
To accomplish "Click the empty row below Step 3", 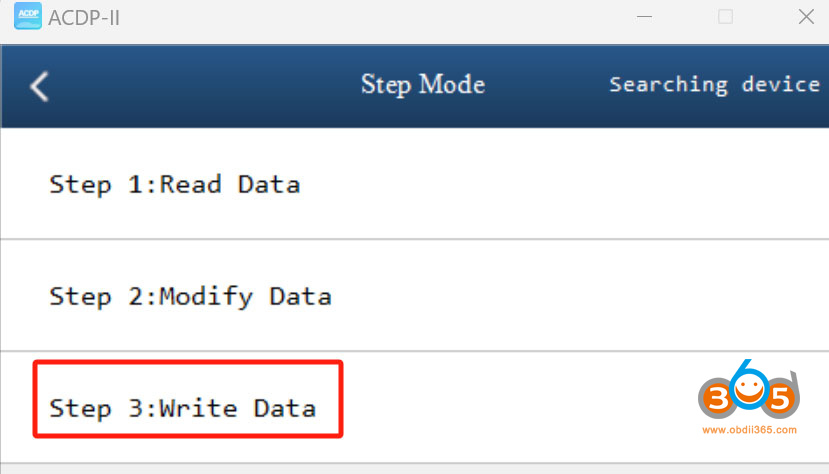I will click(x=400, y=469).
